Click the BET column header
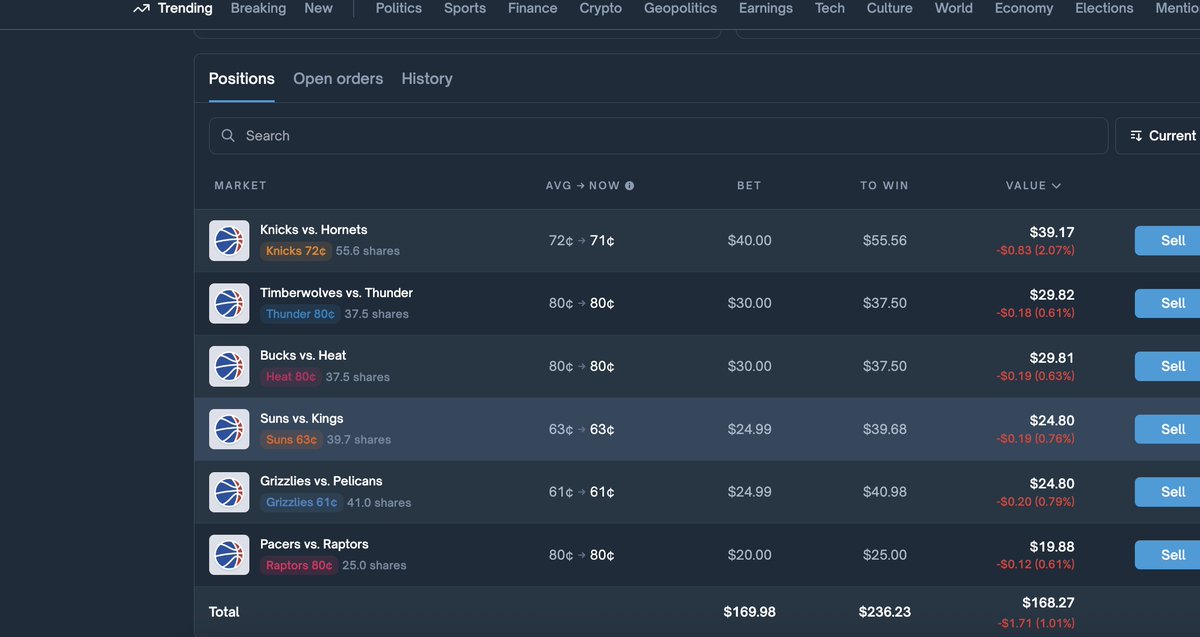The width and height of the screenshot is (1200, 637). pyautogui.click(x=749, y=186)
